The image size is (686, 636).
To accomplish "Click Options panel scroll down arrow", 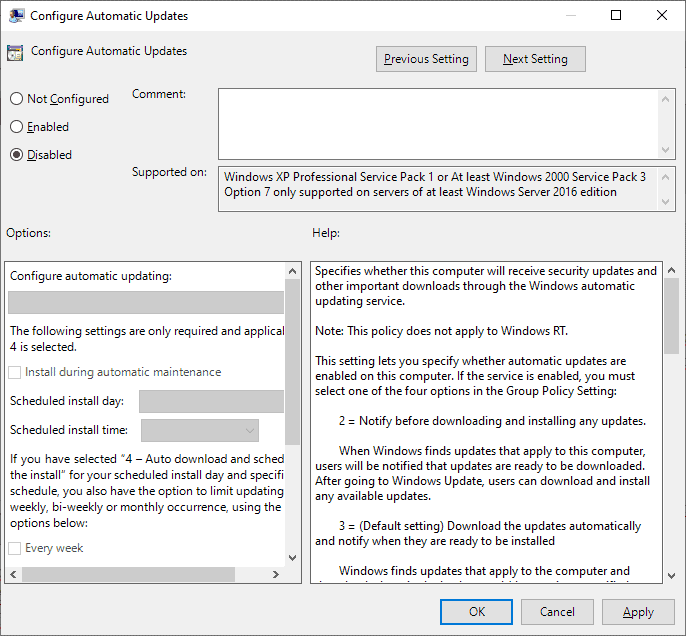I will click(x=293, y=558).
